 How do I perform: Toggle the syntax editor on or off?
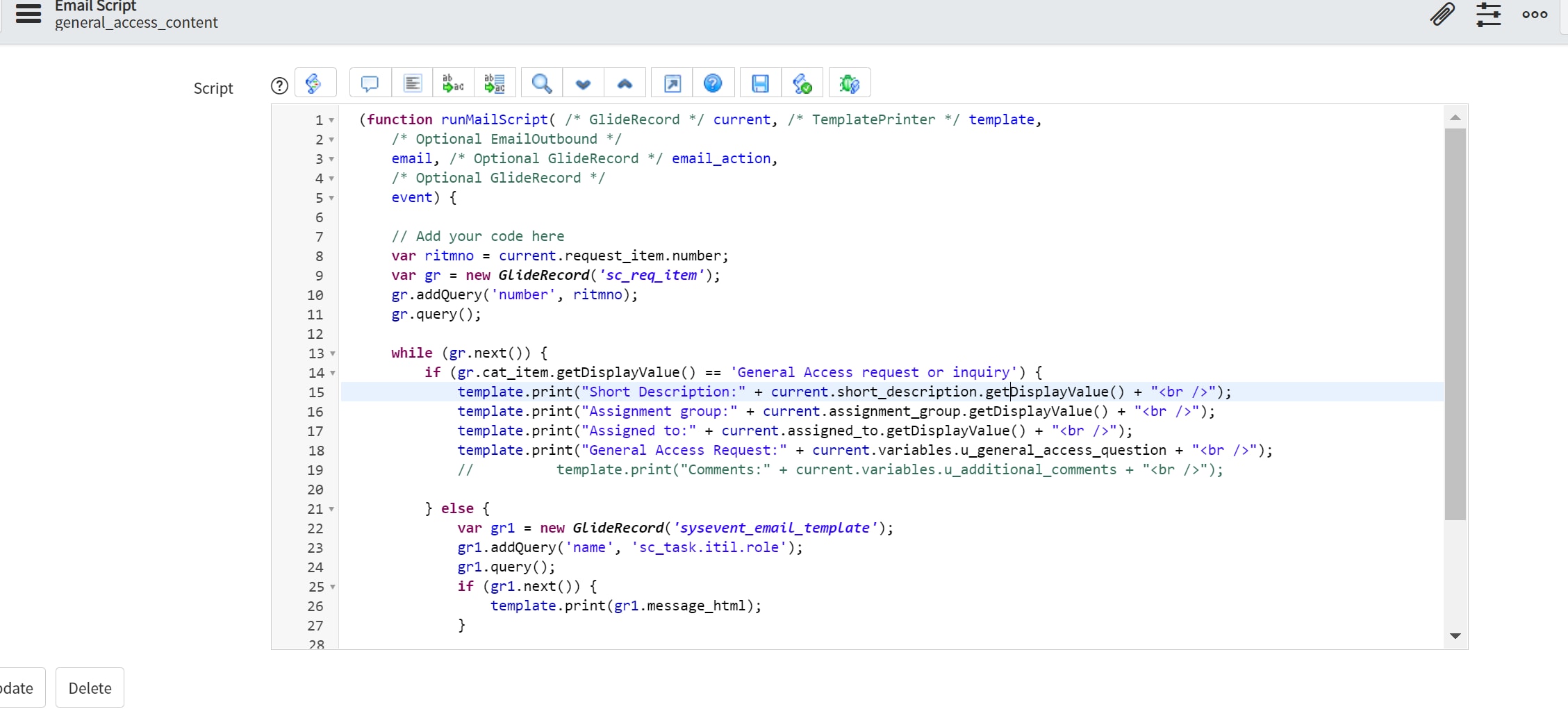pyautogui.click(x=315, y=84)
